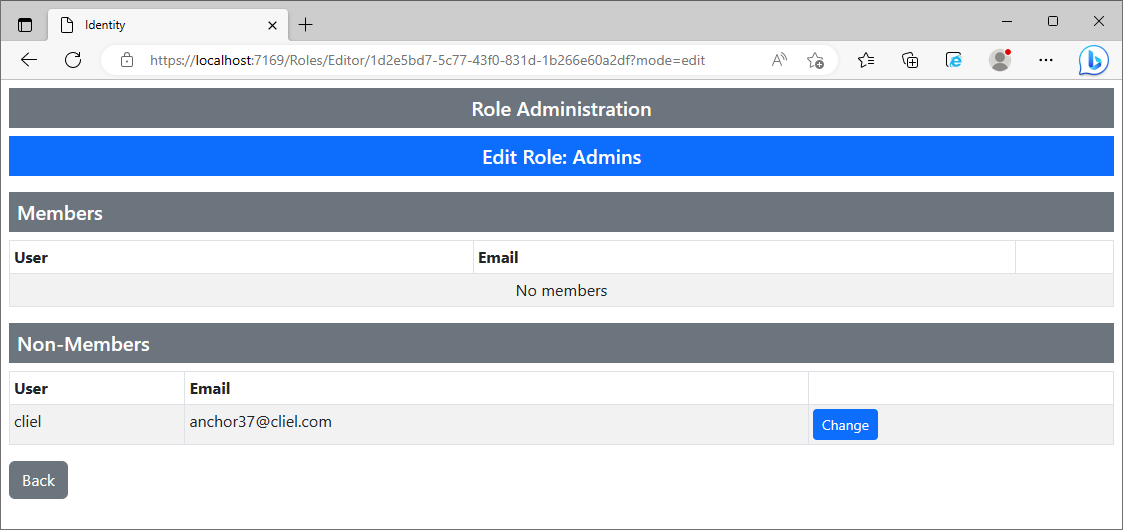Select the email anchor37@cliel.com

261,422
